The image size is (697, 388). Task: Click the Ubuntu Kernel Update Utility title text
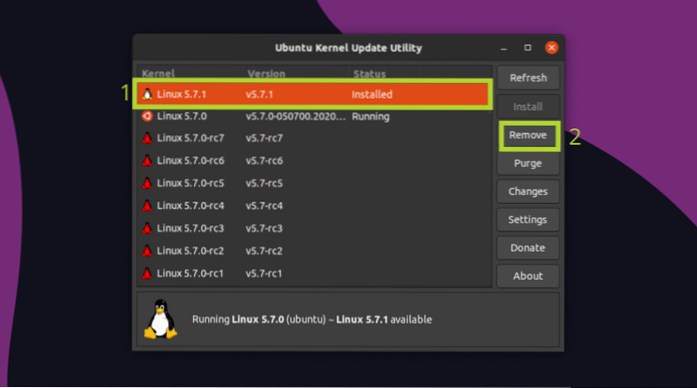tap(348, 48)
